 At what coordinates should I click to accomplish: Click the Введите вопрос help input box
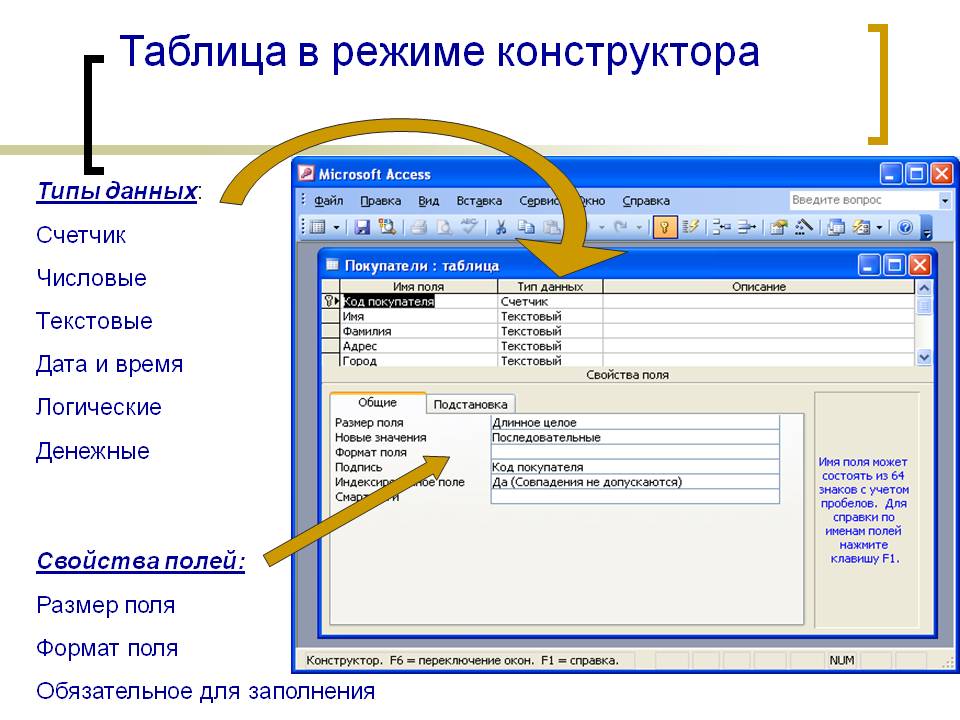pyautogui.click(x=862, y=200)
